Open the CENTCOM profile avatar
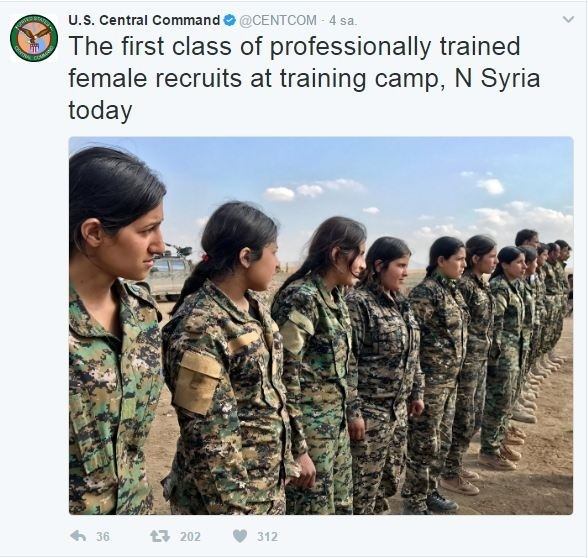This screenshot has height=558, width=588. click(34, 38)
